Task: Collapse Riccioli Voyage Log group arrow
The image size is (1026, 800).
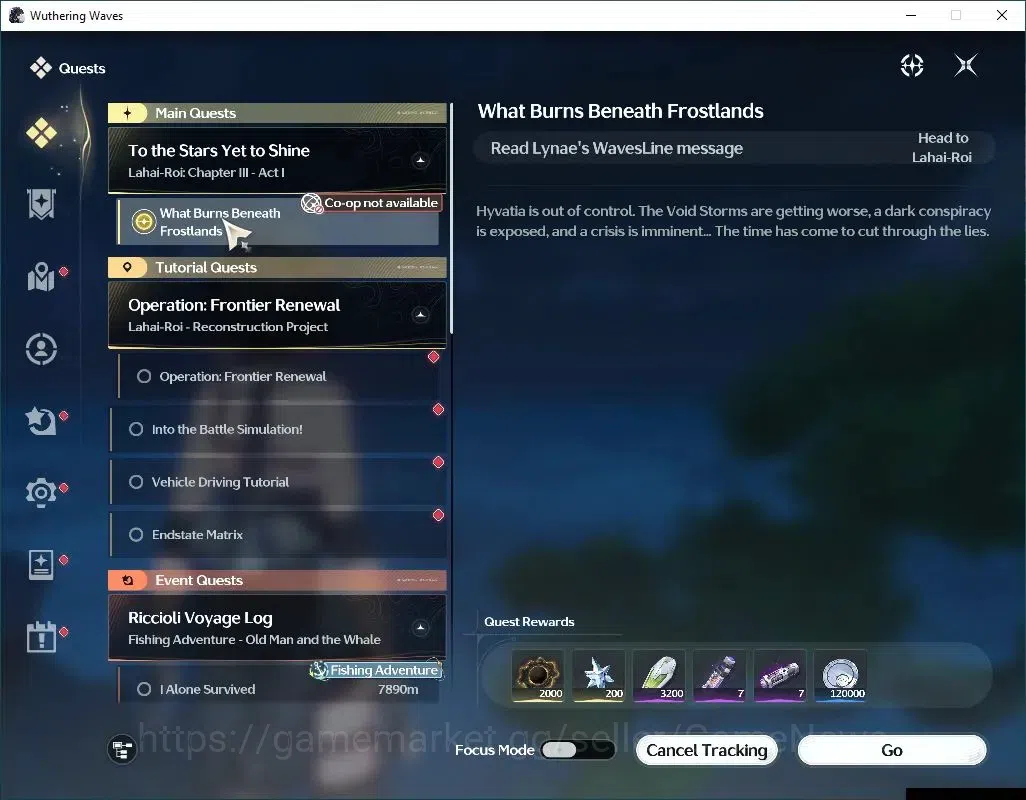Action: click(x=420, y=628)
